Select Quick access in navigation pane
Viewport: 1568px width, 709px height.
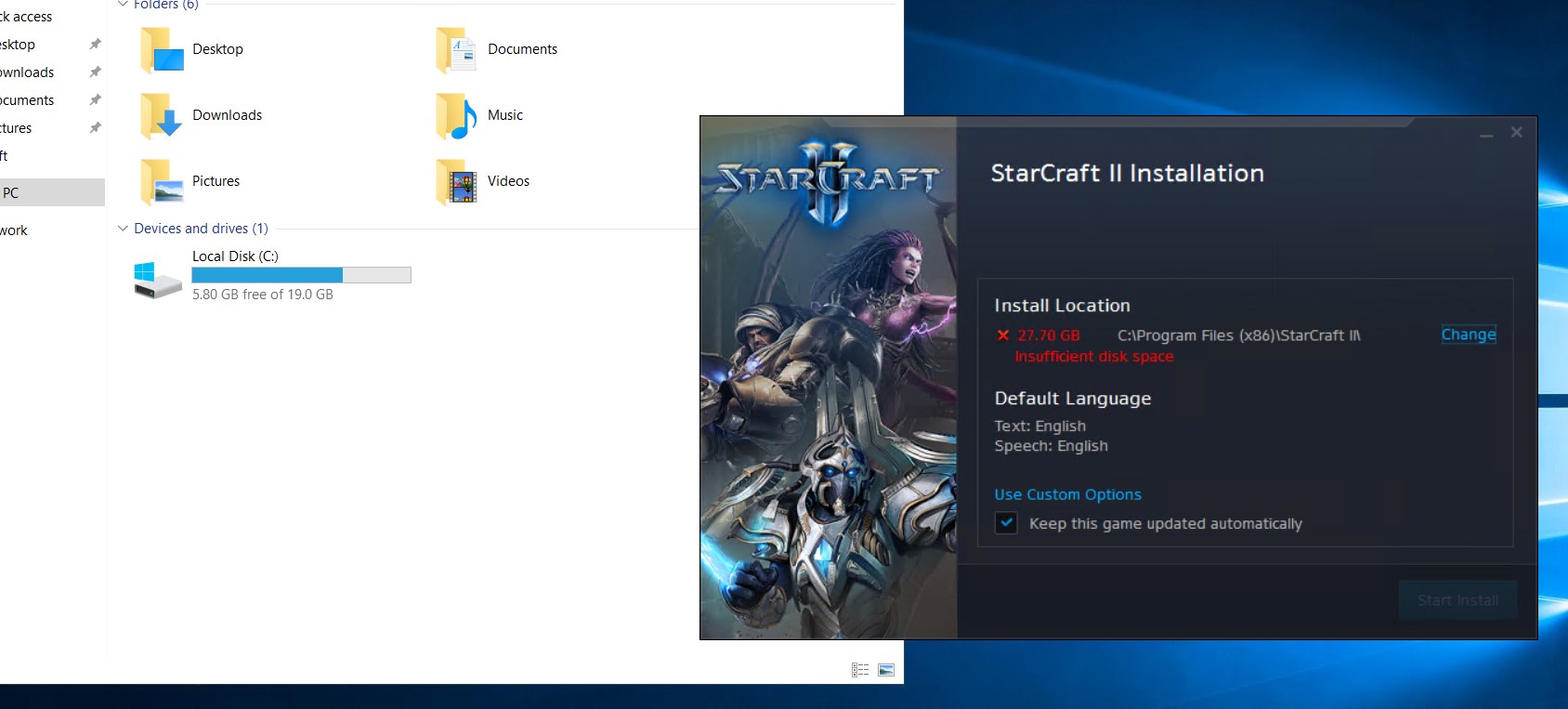pyautogui.click(x=26, y=17)
